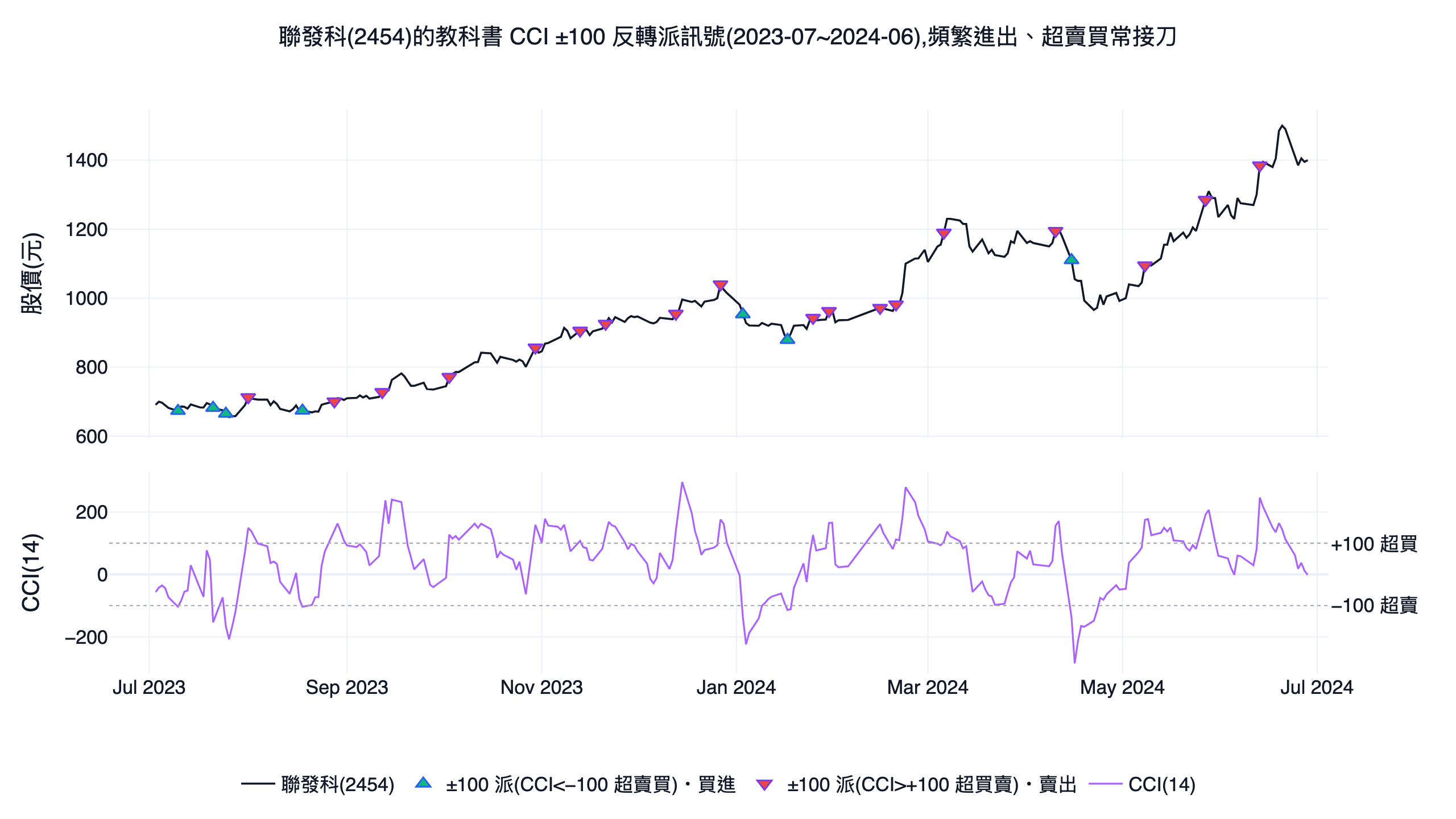Toggle the CCI<−100 買進 legend entry

575,784
